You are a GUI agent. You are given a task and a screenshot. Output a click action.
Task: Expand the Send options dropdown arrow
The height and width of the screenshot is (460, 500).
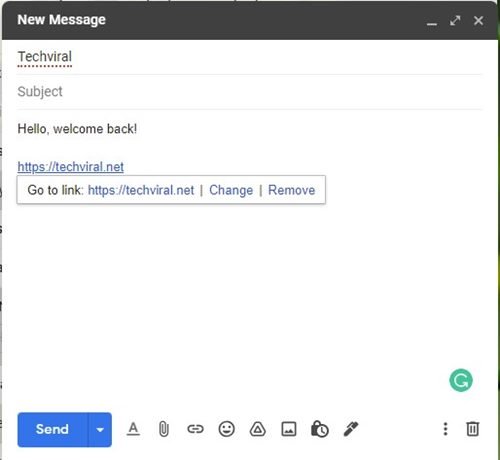click(100, 430)
